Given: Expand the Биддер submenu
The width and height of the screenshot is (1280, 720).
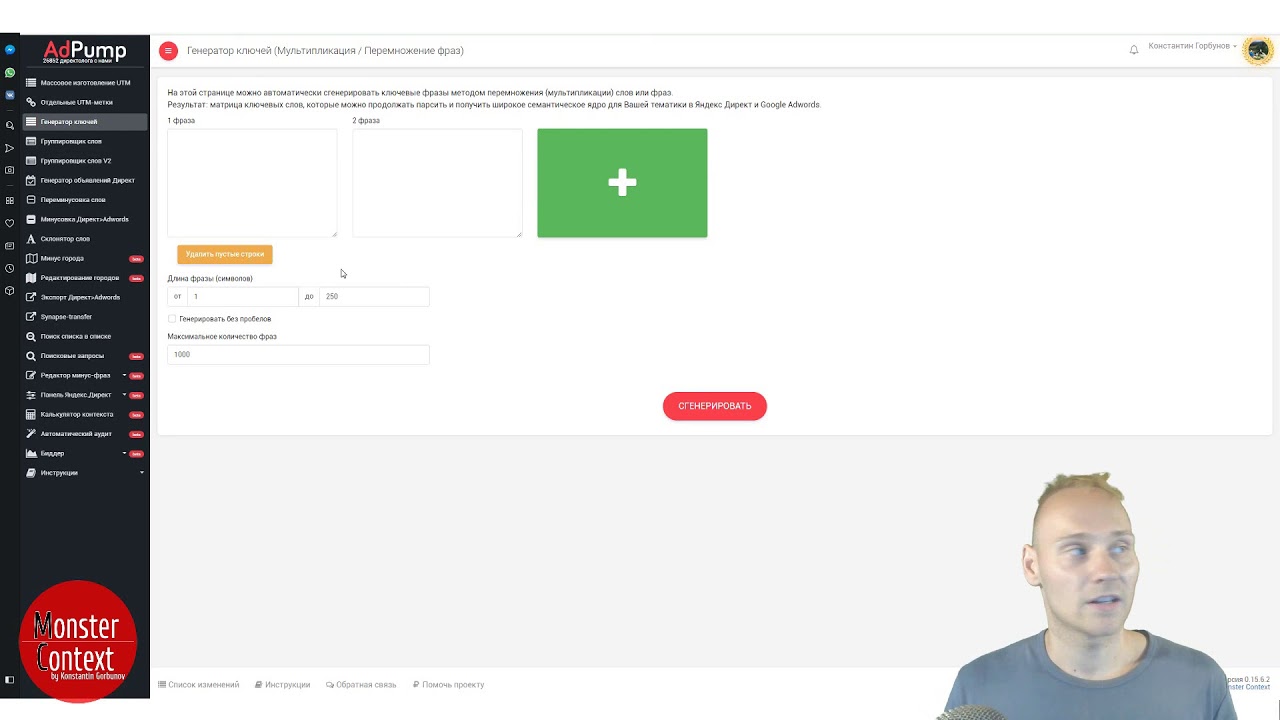Looking at the screenshot, I should click(x=124, y=453).
